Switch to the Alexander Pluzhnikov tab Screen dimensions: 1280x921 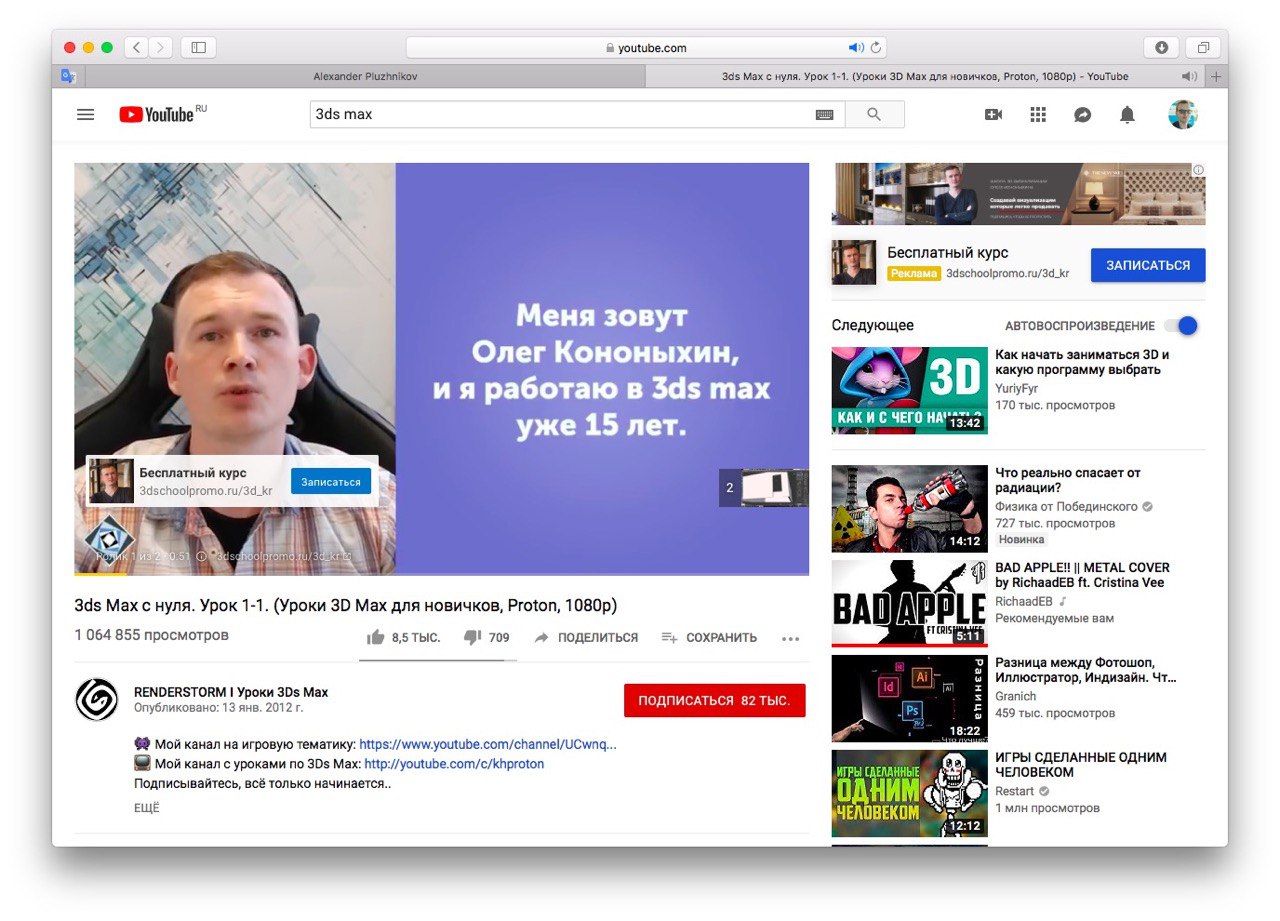(366, 76)
